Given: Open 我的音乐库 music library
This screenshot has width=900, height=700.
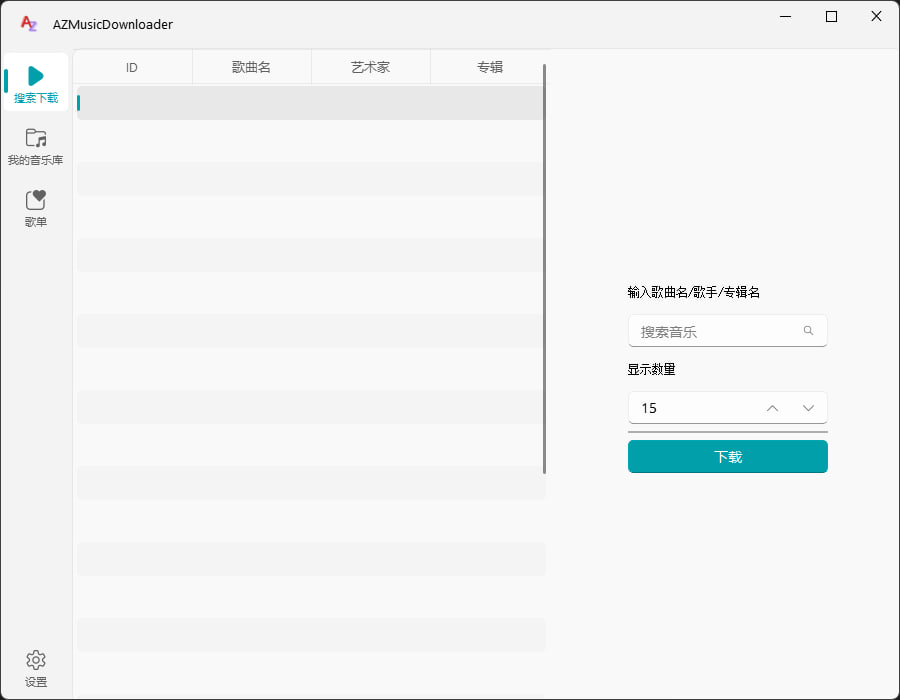Looking at the screenshot, I should pyautogui.click(x=36, y=147).
